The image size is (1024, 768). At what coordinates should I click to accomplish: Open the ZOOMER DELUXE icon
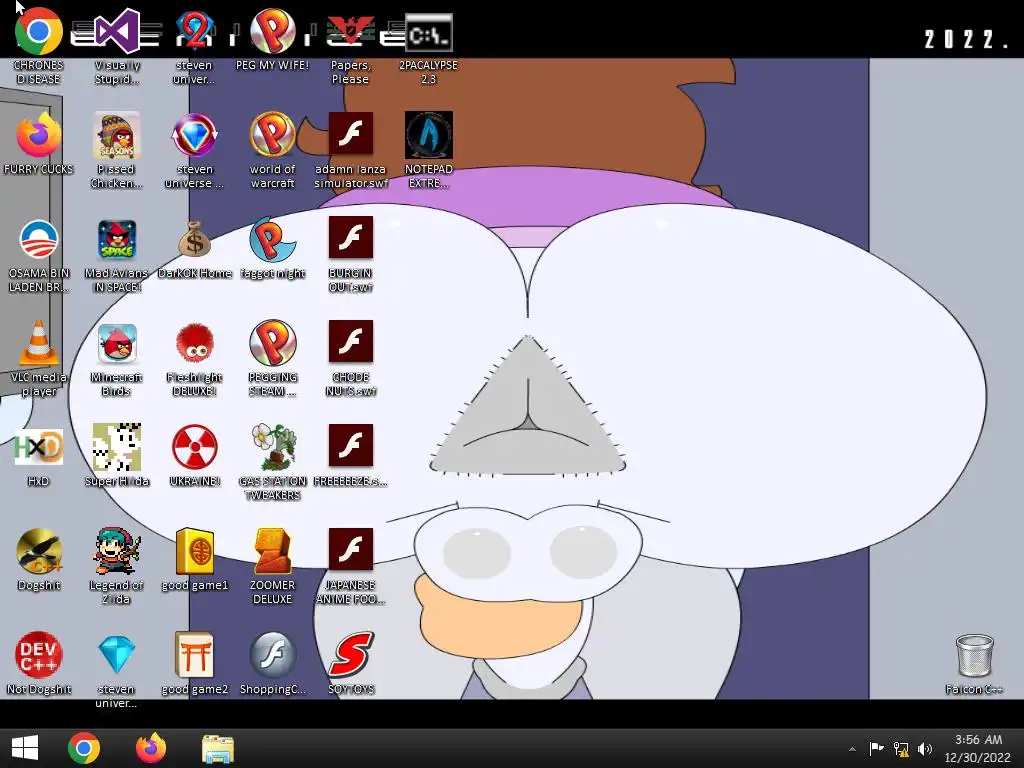click(272, 551)
